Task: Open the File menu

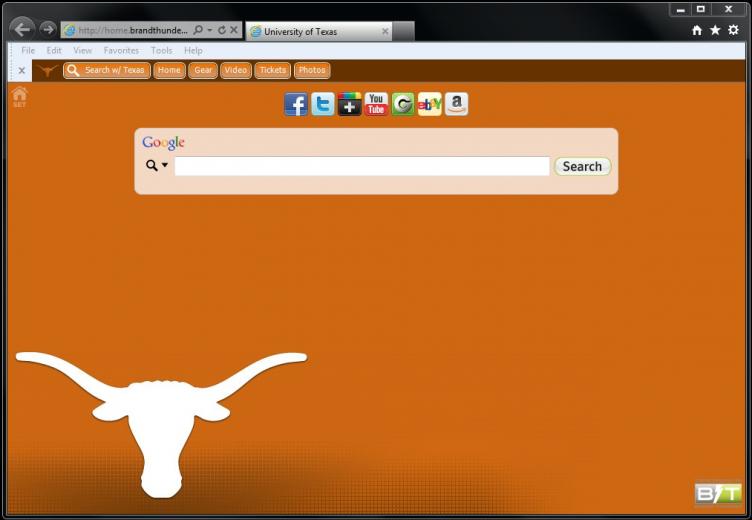Action: pos(28,50)
